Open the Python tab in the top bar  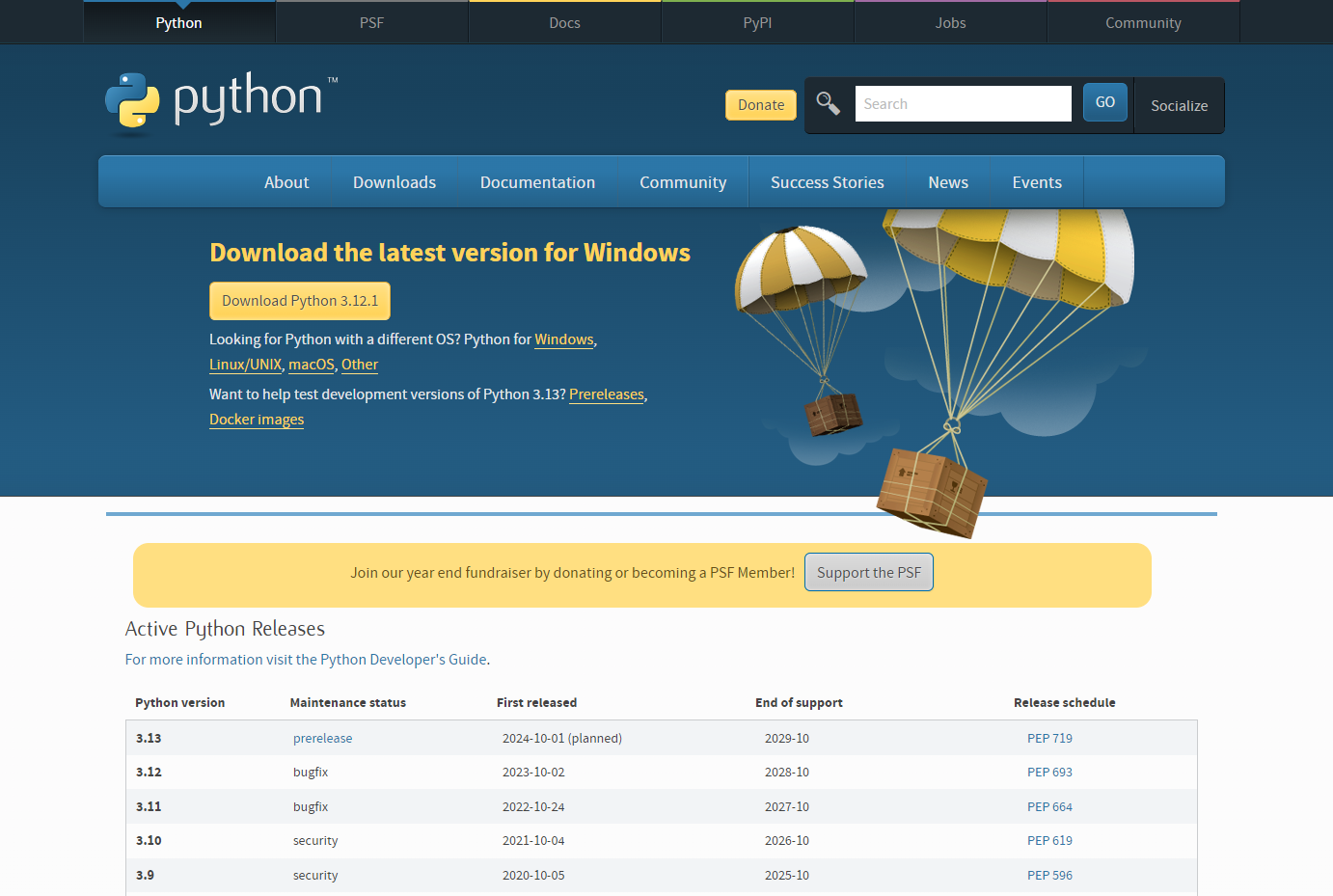coord(179,22)
